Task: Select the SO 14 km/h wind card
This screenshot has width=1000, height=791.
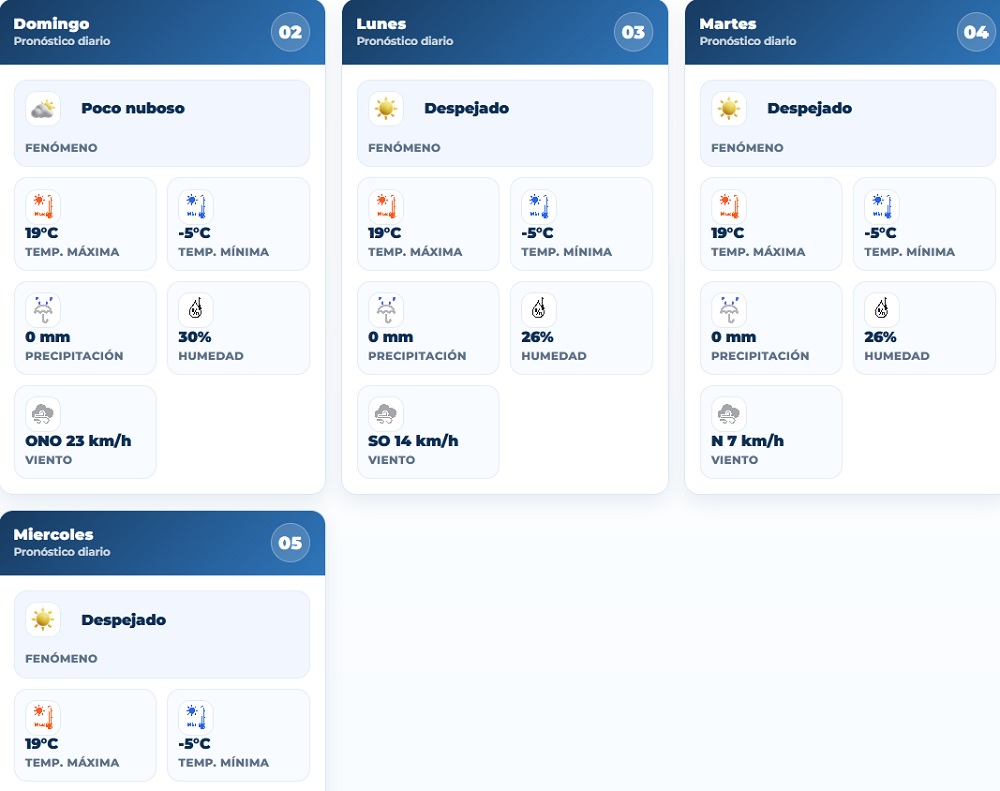Action: [428, 432]
